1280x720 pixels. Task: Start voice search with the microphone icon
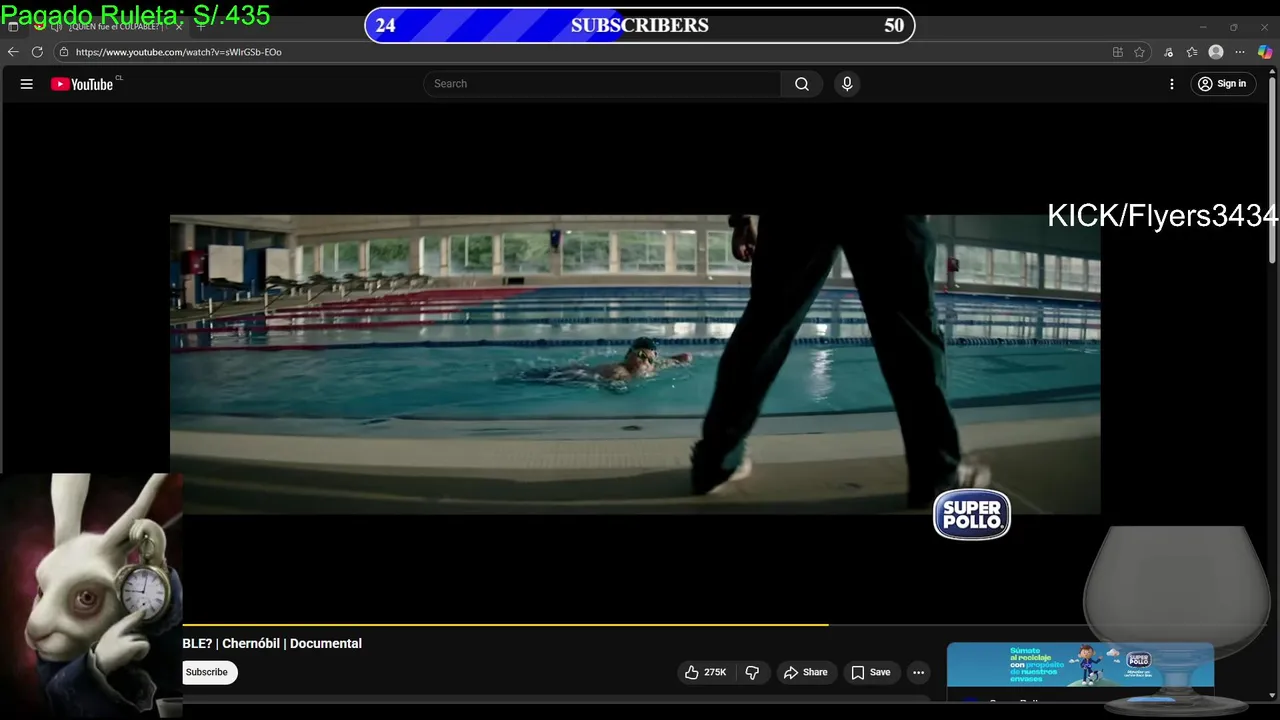point(847,84)
